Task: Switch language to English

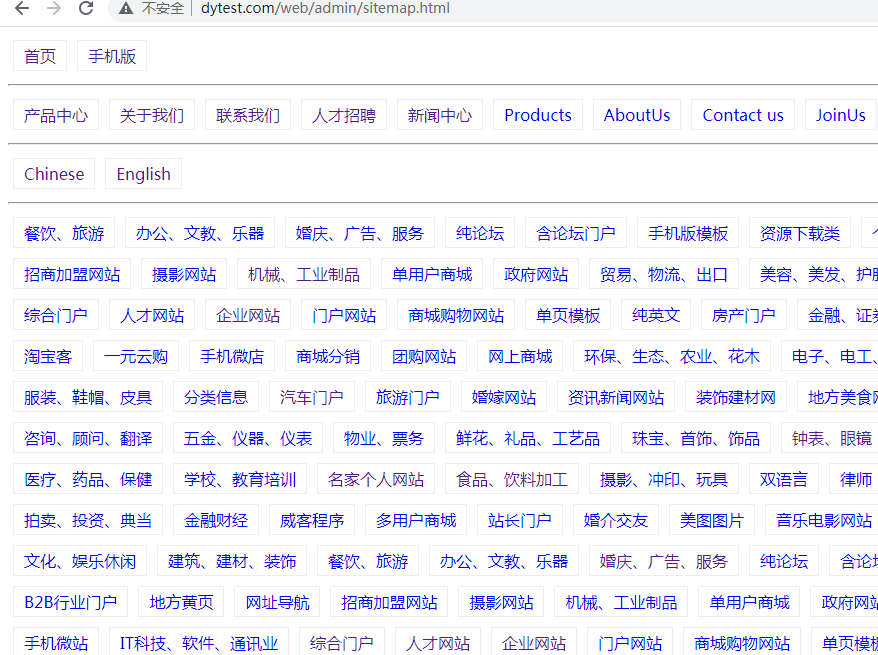Action: 142,174
